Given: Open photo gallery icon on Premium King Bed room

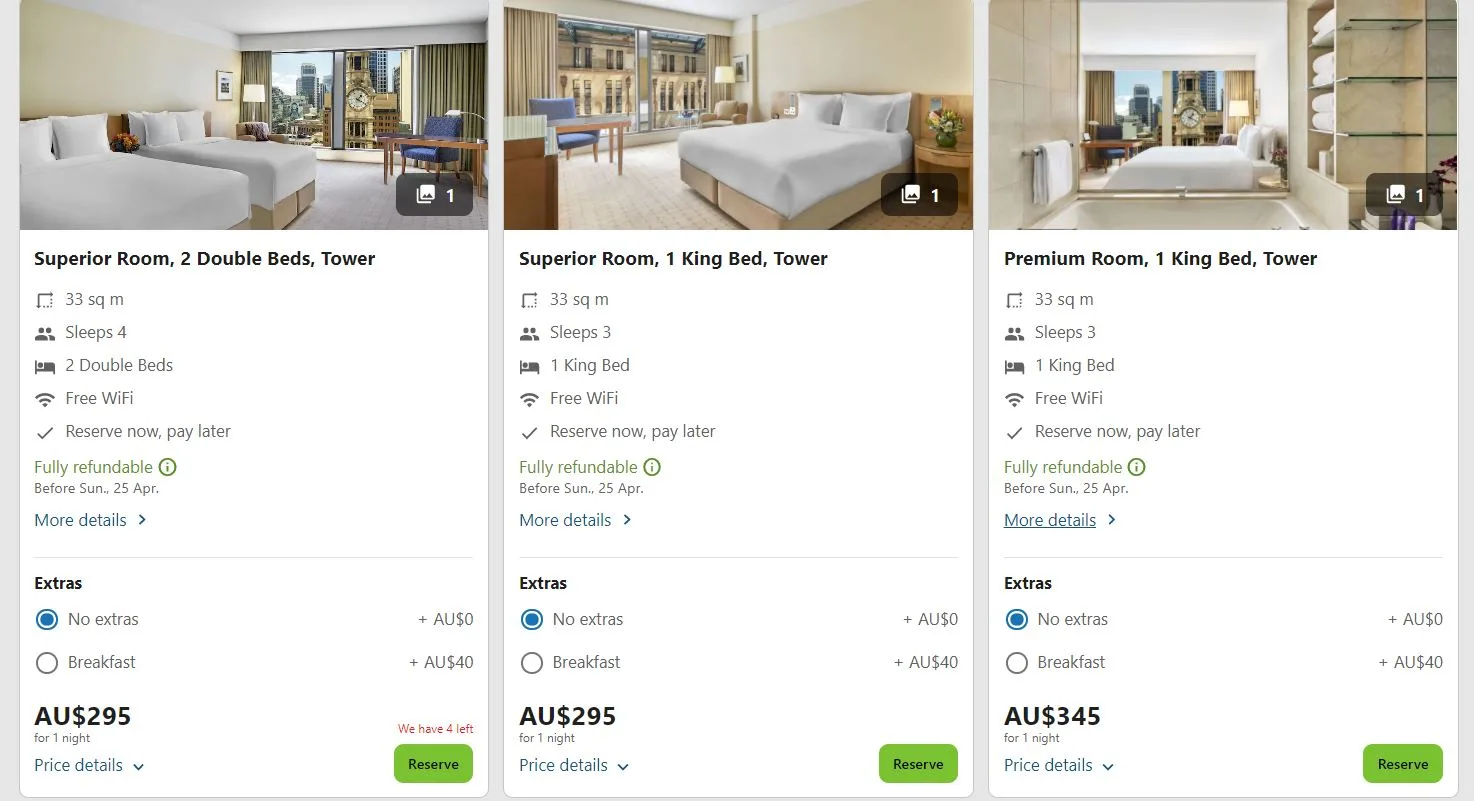Looking at the screenshot, I should [x=1404, y=195].
